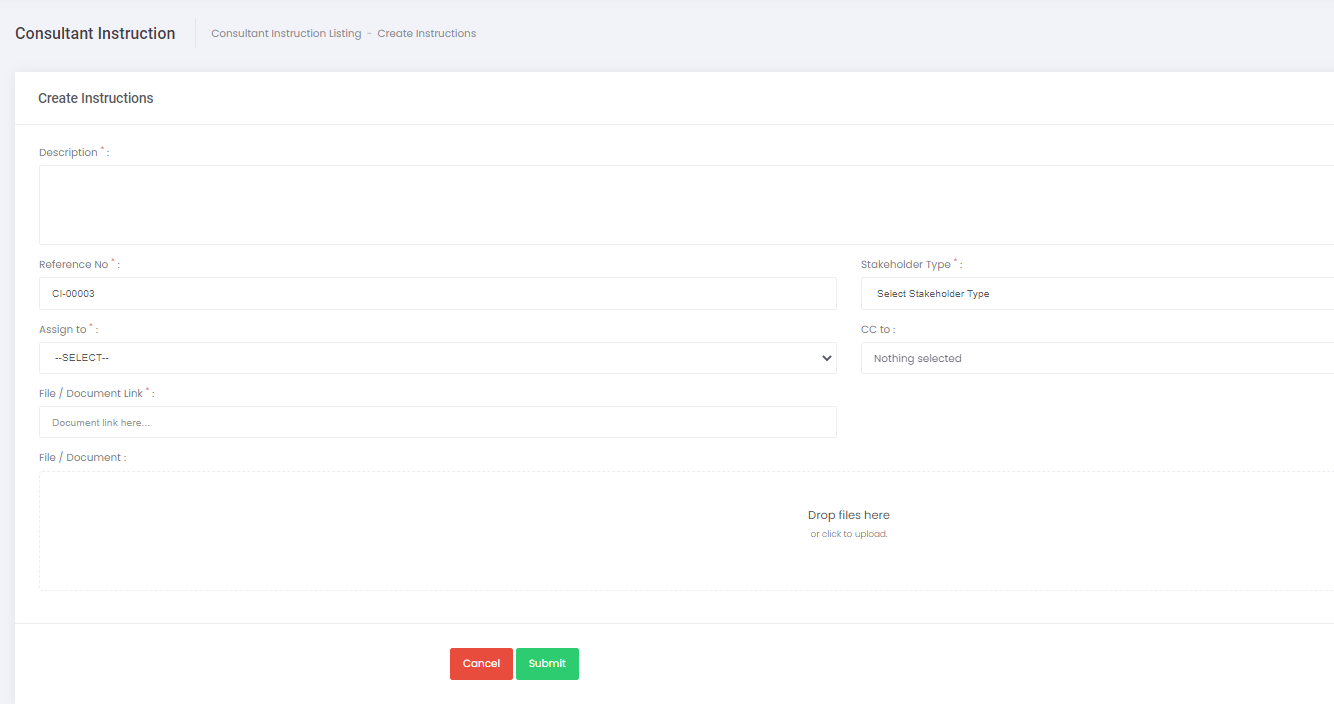Click the File / Document Link label
The height and width of the screenshot is (704, 1334).
point(91,394)
